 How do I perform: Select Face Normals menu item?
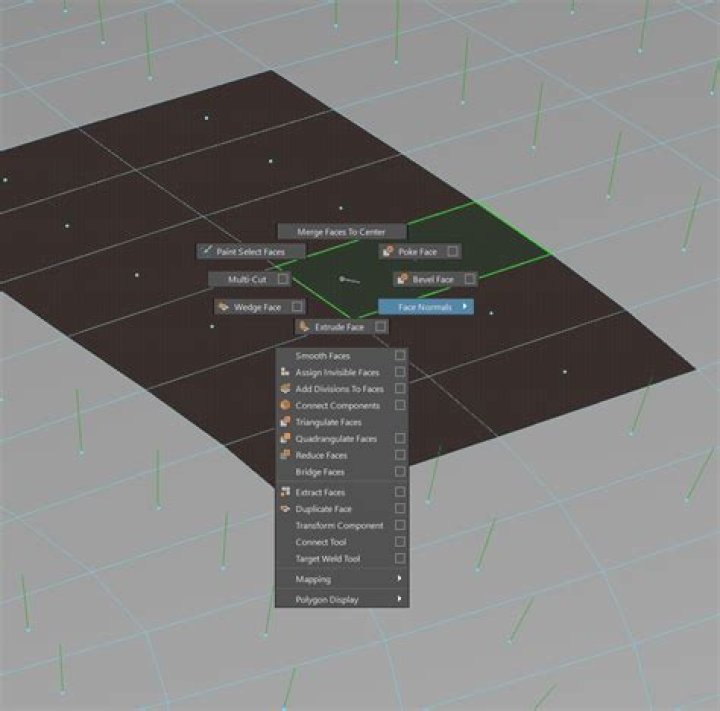(x=426, y=307)
